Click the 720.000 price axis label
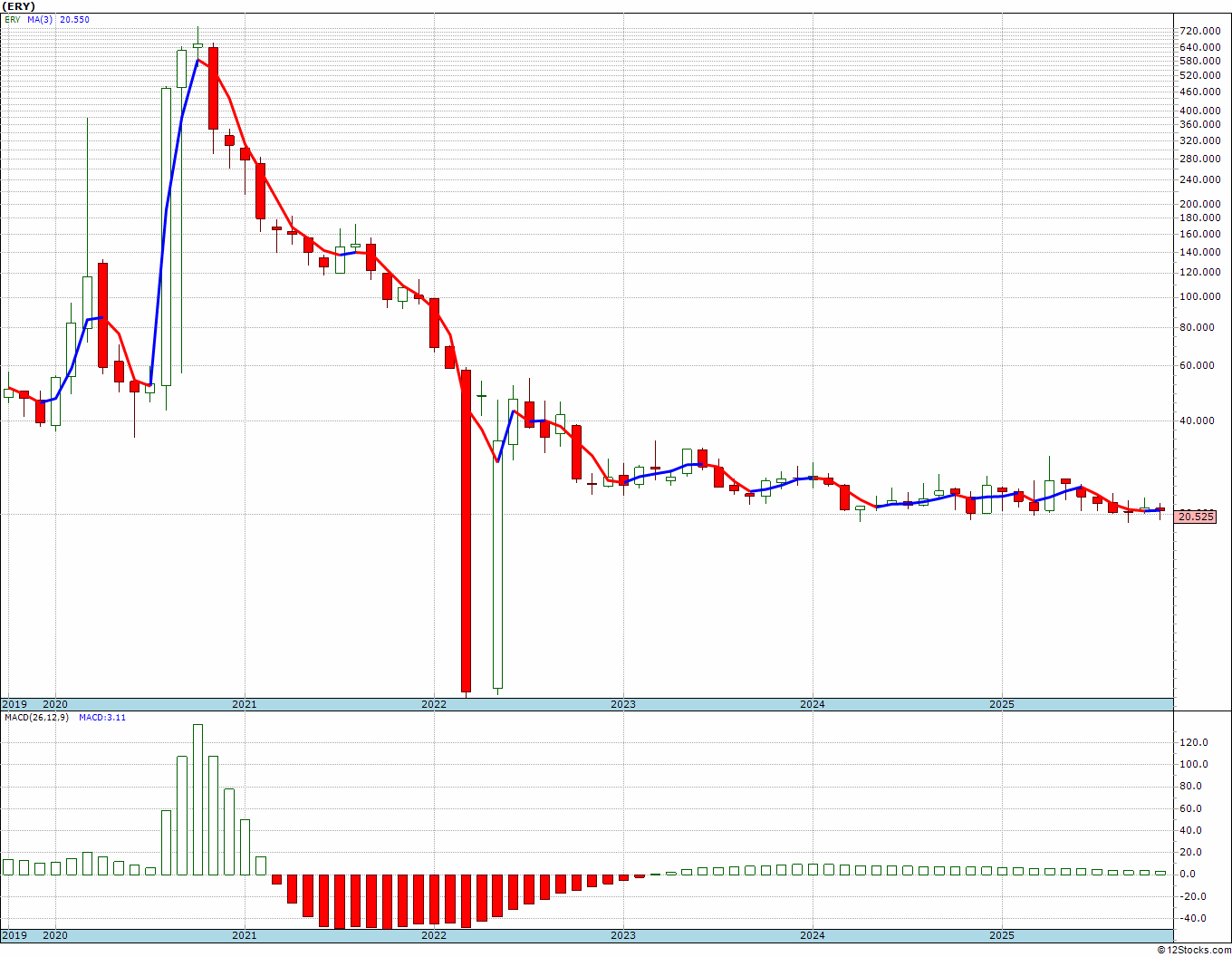This screenshot has height=957, width=1232. coord(1199,31)
